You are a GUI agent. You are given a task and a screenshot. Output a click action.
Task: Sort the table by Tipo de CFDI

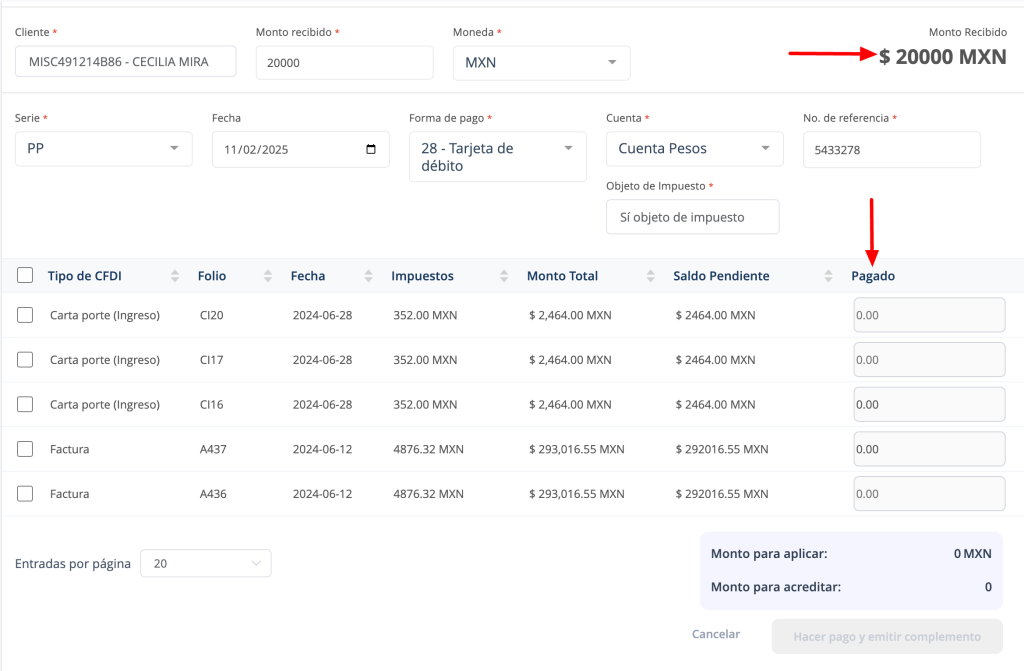[x=174, y=276]
